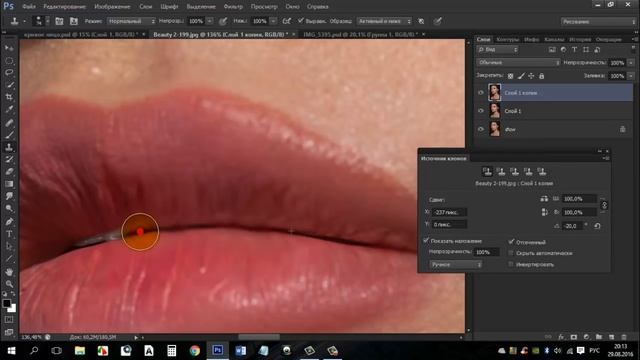The height and width of the screenshot is (360, 640).
Task: Switch to the 'Каналы' panel tab
Action: click(x=553, y=39)
